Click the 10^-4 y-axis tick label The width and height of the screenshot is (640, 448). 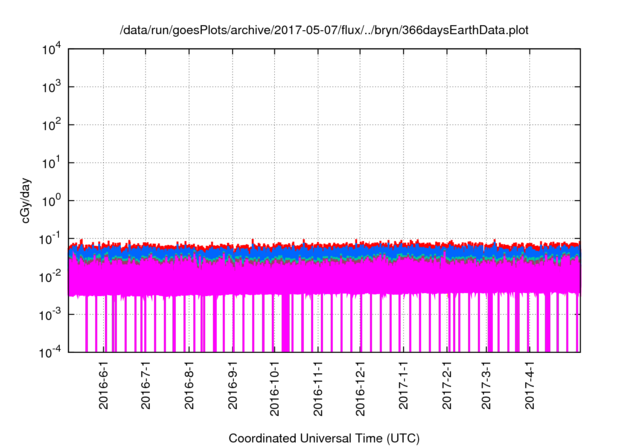point(50,352)
